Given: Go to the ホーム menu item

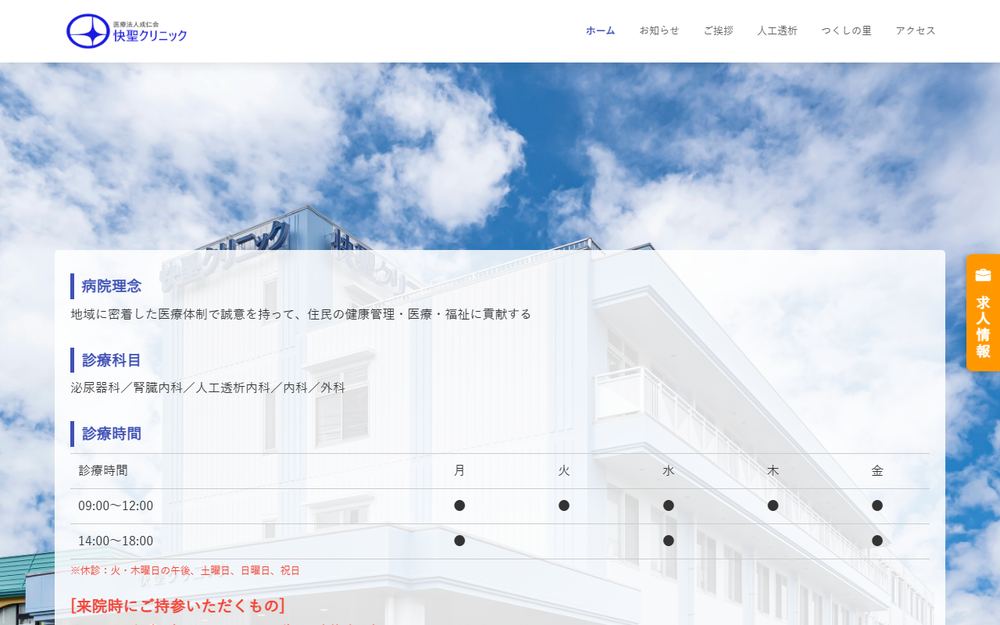Looking at the screenshot, I should click(x=600, y=31).
